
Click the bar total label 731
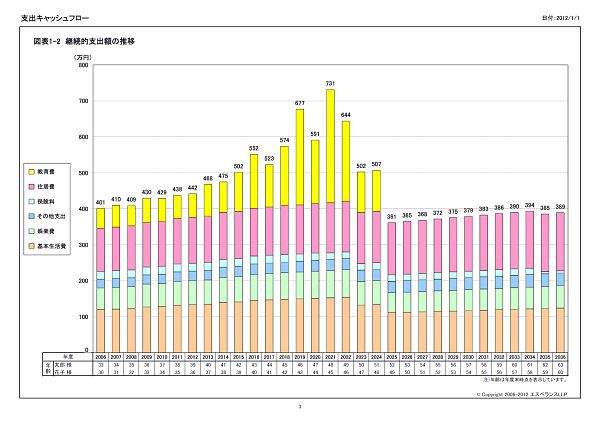coord(330,83)
